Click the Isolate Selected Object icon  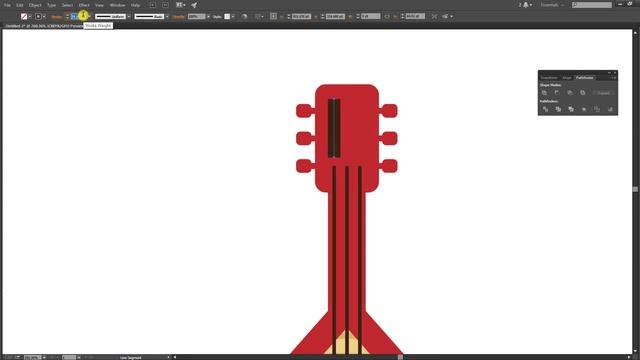[x=434, y=16]
